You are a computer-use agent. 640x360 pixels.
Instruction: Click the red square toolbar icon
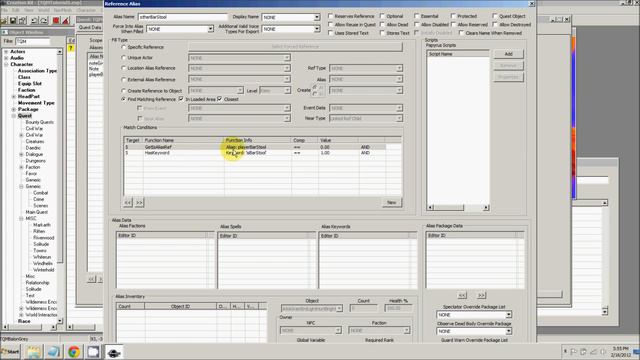point(56,20)
